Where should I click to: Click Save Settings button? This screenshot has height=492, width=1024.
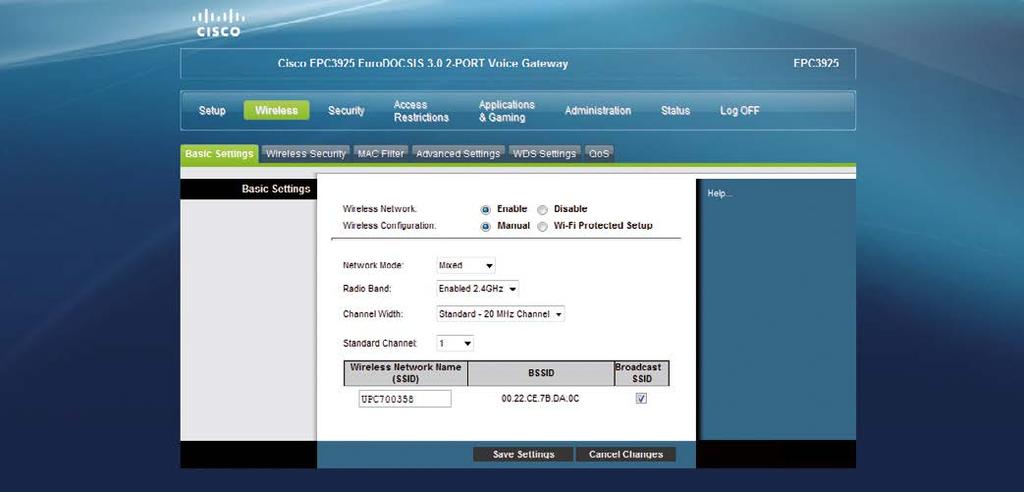click(x=523, y=454)
